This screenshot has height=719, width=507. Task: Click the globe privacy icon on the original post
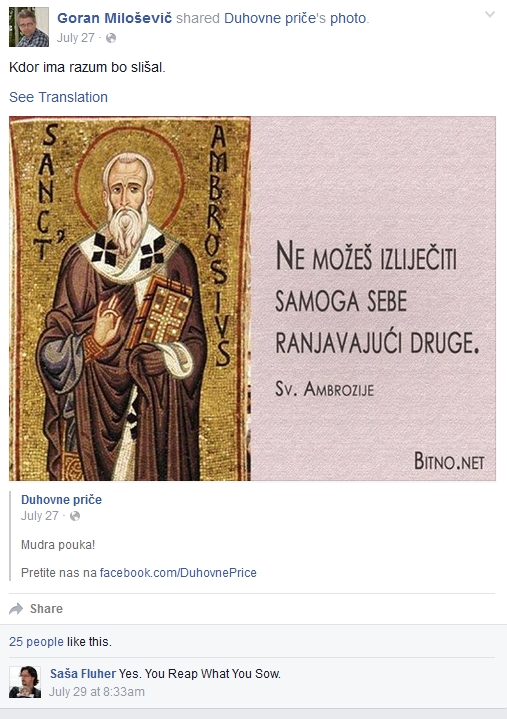point(75,516)
